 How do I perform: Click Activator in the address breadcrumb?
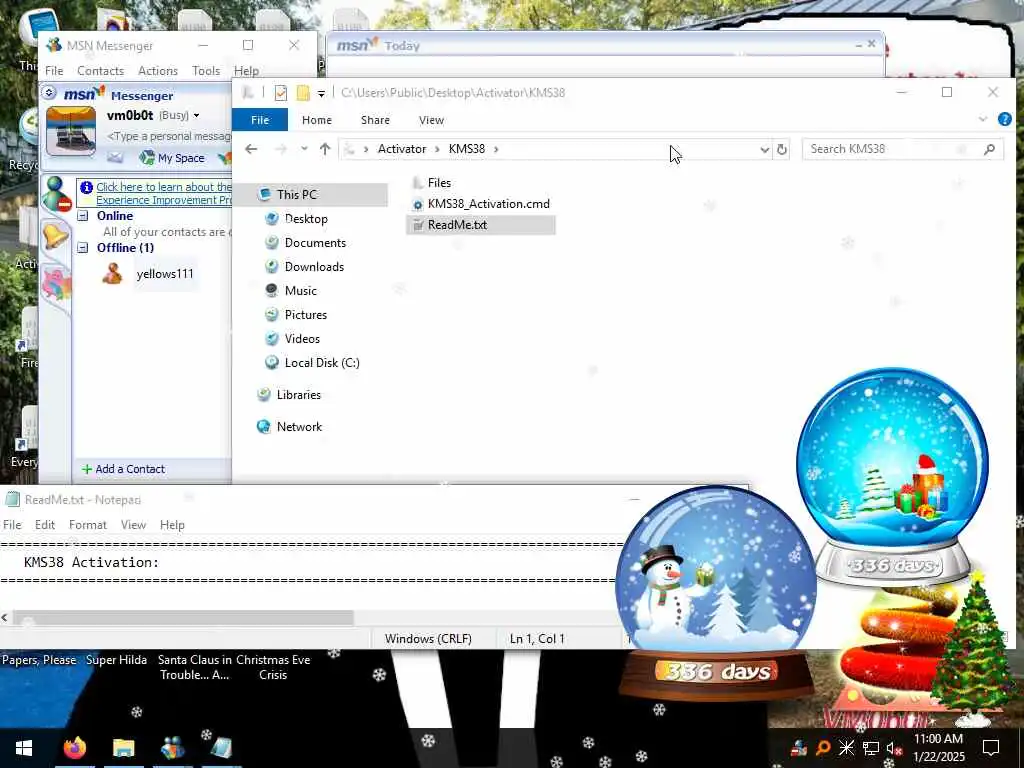click(x=402, y=149)
